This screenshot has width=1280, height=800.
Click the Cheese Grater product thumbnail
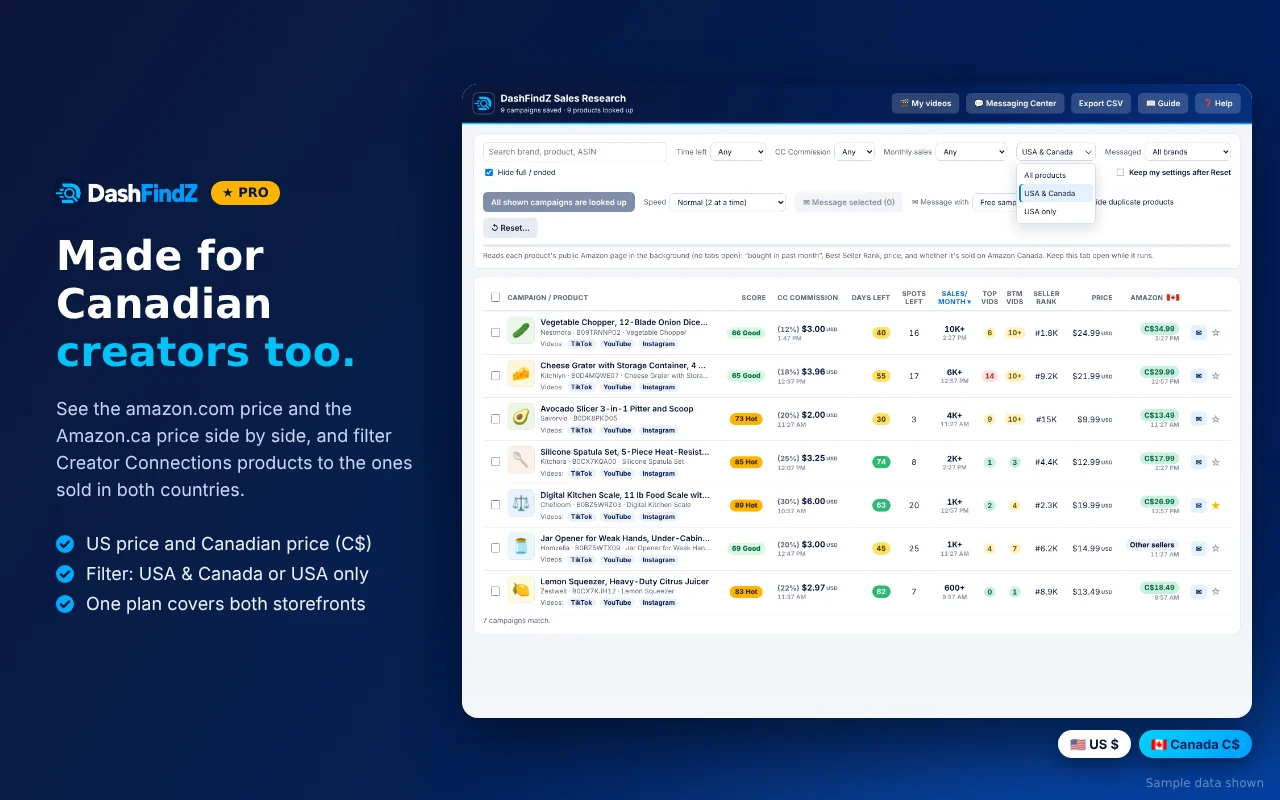(520, 374)
